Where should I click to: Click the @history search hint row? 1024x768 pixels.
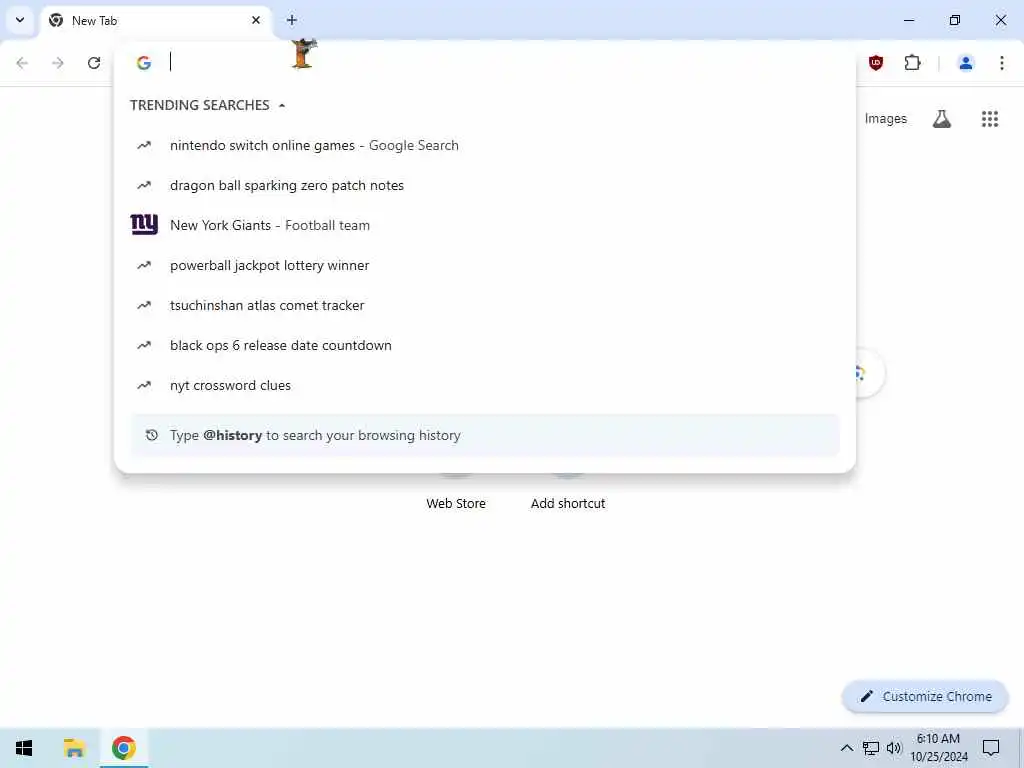[485, 435]
